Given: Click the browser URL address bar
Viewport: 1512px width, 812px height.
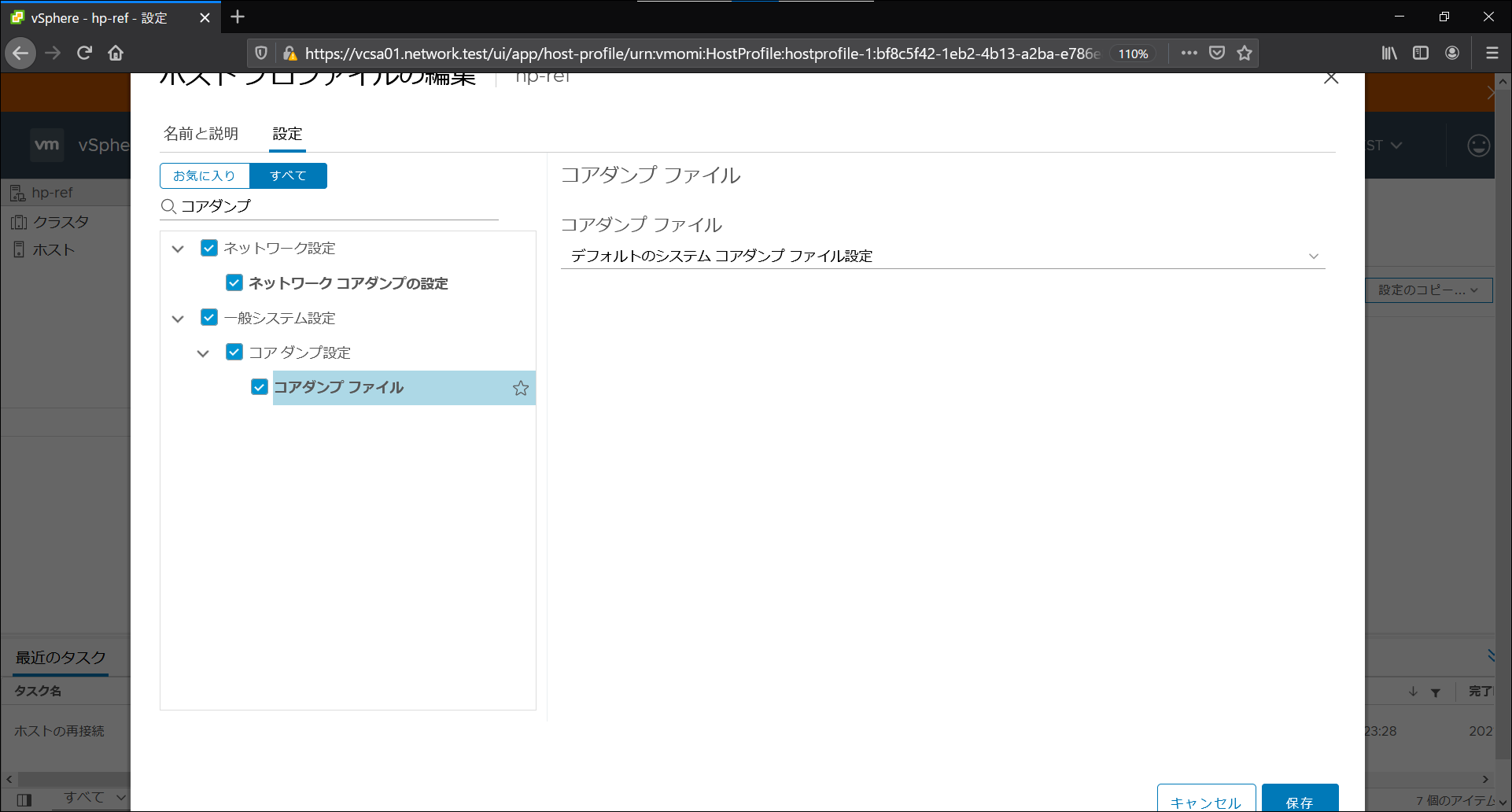Looking at the screenshot, I should pyautogui.click(x=702, y=54).
